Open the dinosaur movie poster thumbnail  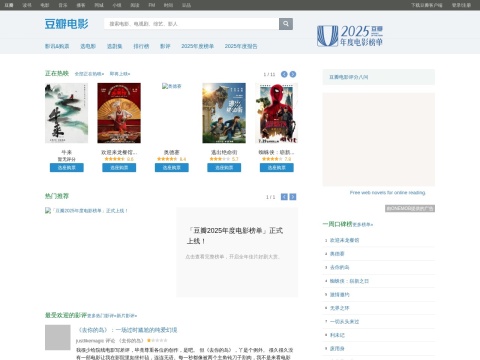224,113
